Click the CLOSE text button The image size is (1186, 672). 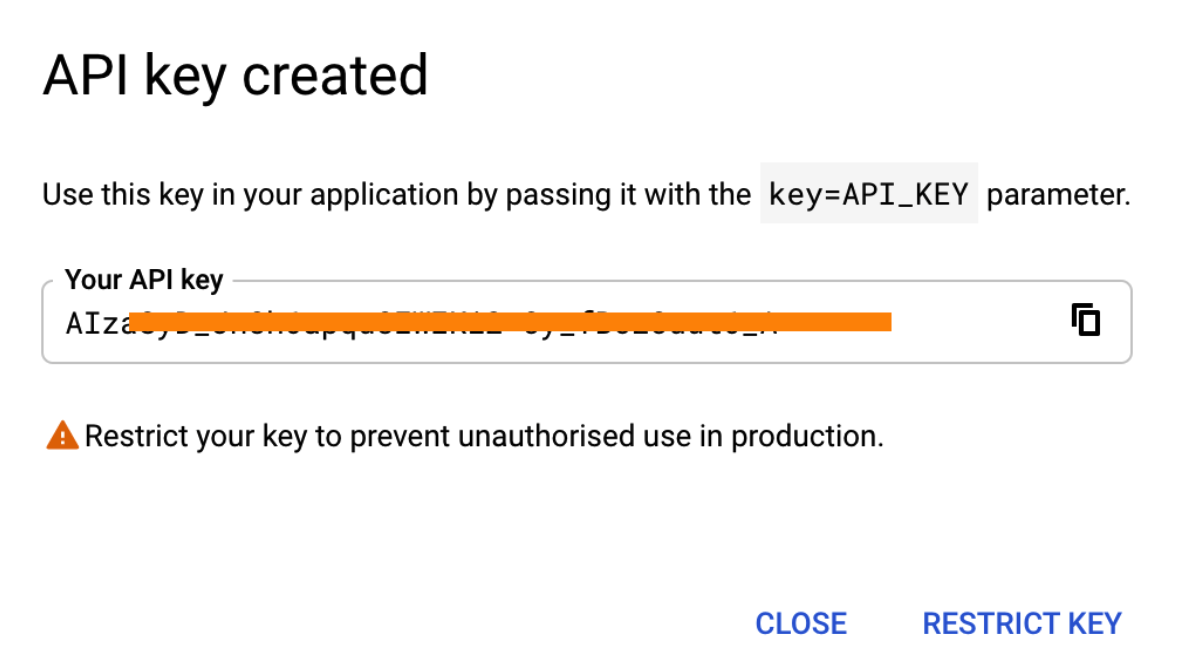pyautogui.click(x=800, y=622)
